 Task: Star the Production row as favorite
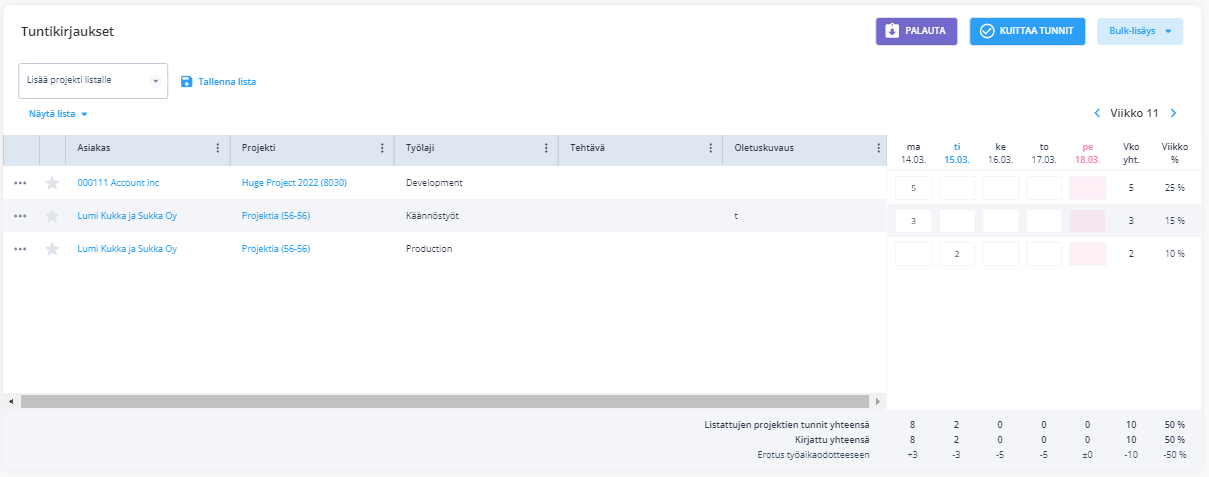click(x=52, y=249)
